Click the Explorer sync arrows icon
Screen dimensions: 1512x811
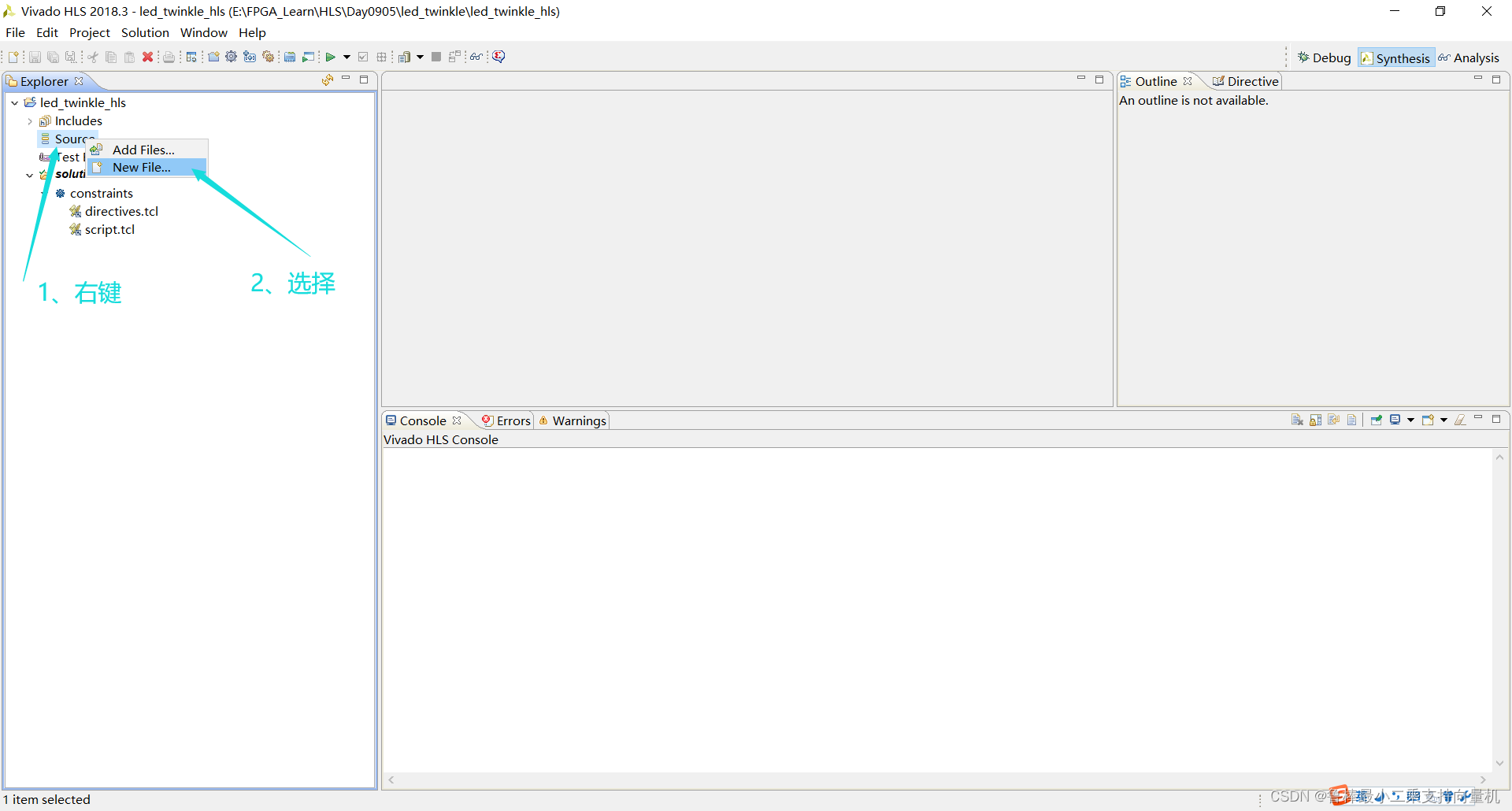328,80
